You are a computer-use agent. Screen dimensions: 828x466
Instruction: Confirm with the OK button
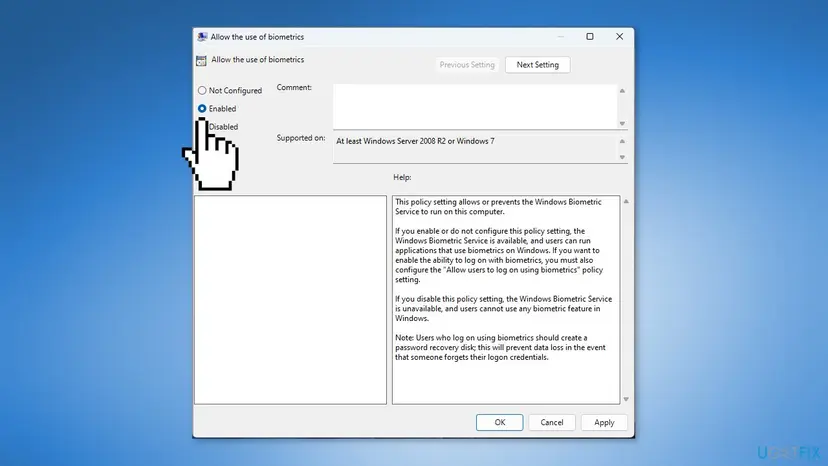(500, 422)
